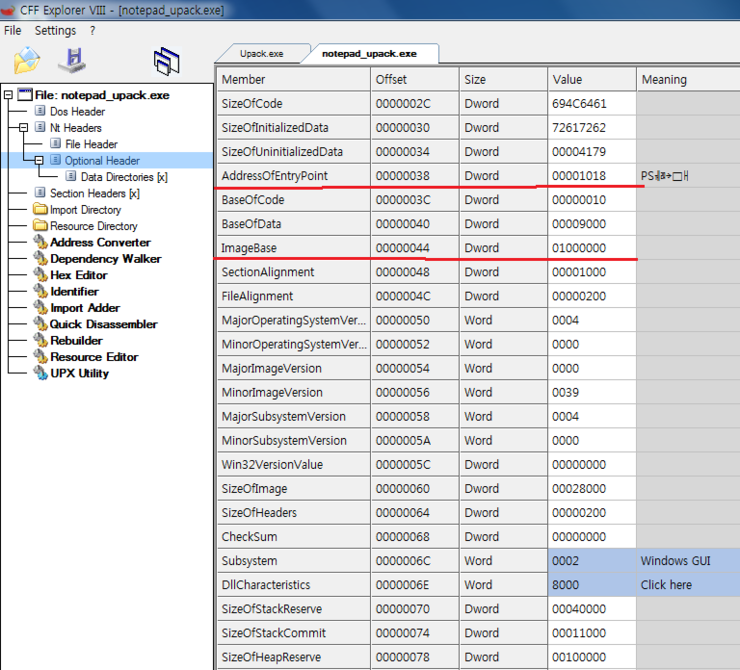Click the Rebuilder tool icon
The height and width of the screenshot is (670, 740).
(41, 340)
